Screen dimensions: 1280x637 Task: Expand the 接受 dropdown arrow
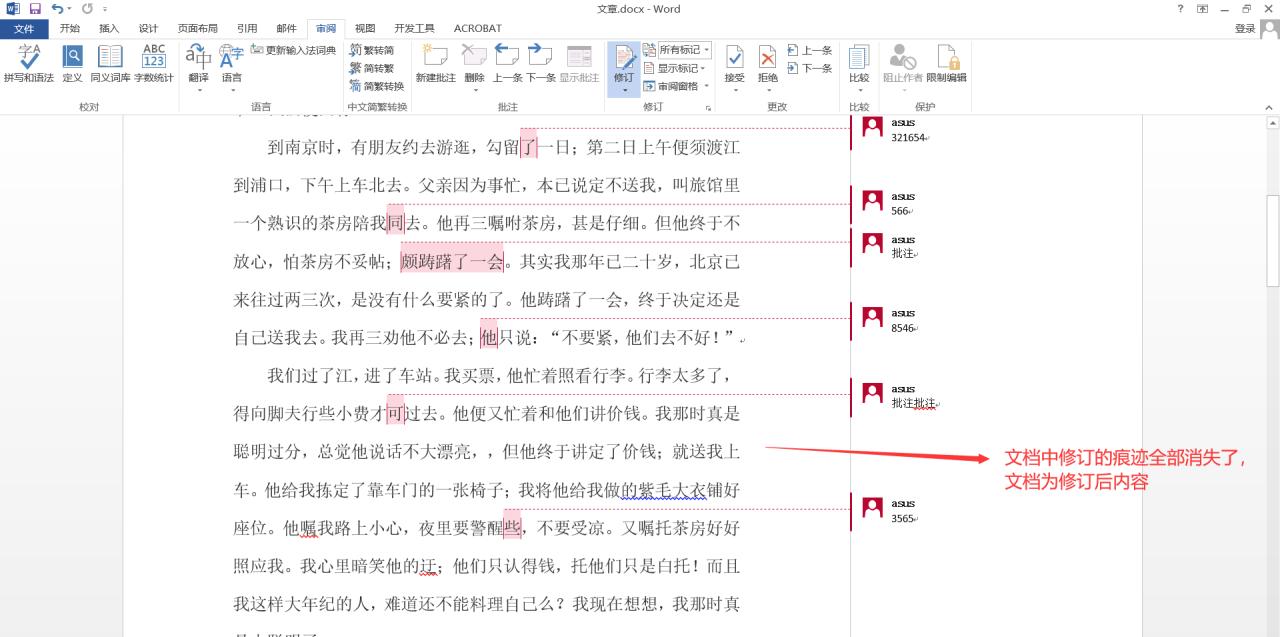(x=735, y=90)
